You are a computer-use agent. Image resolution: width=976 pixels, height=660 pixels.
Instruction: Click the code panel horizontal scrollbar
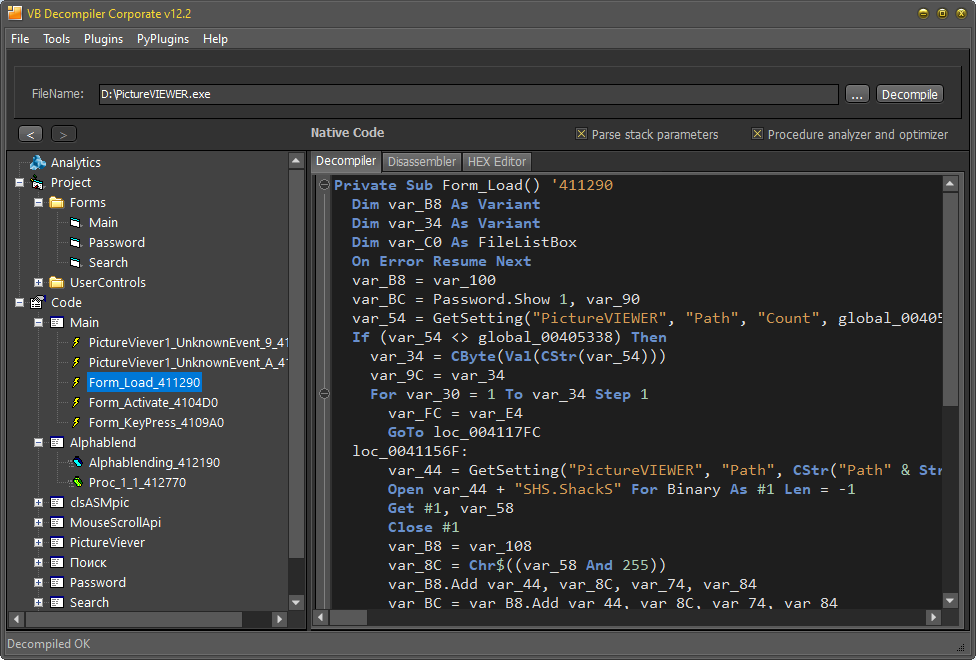[627, 617]
